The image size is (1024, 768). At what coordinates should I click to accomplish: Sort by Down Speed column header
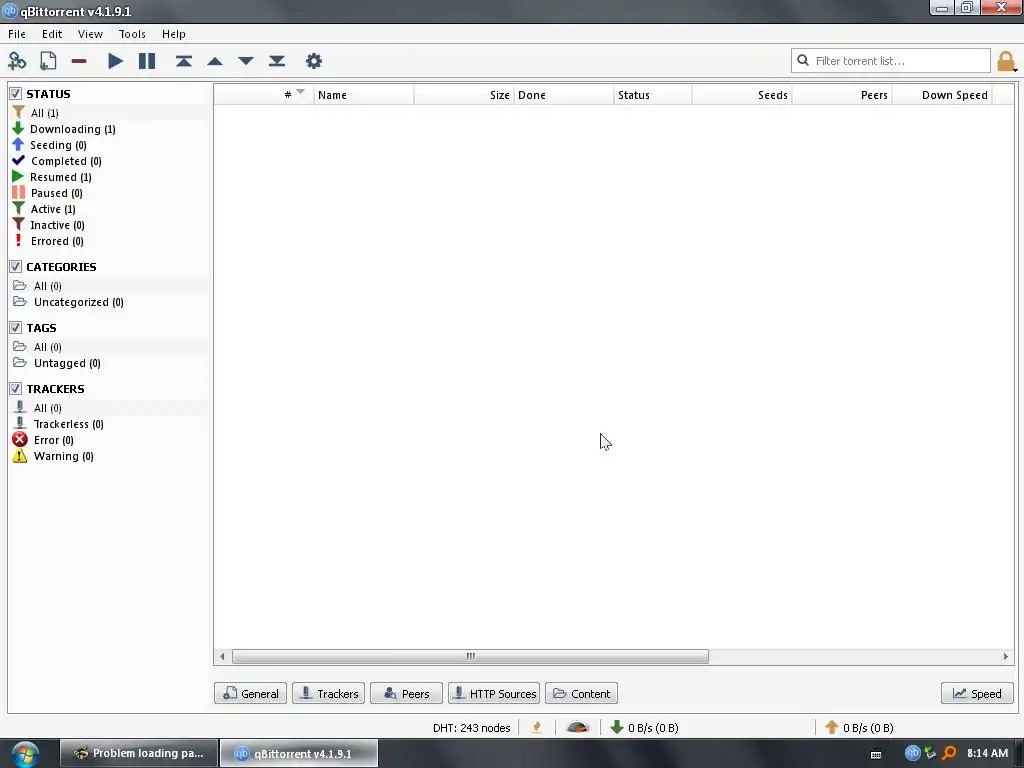(x=942, y=95)
